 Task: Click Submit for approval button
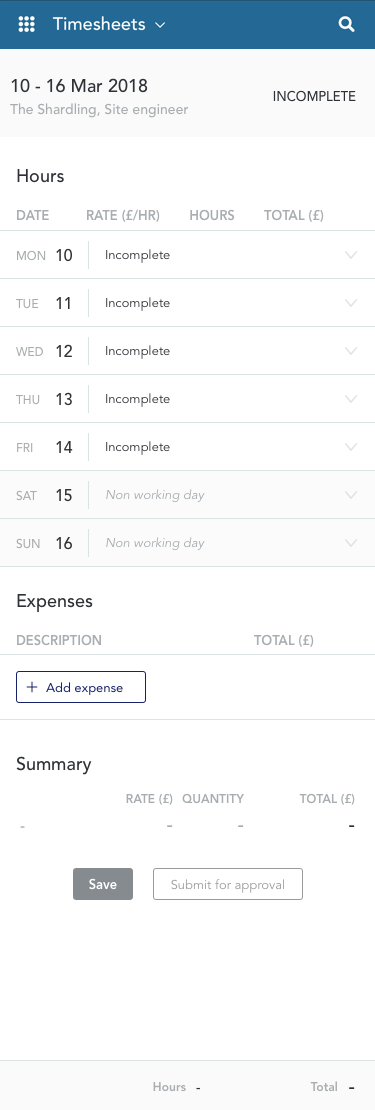coord(228,884)
